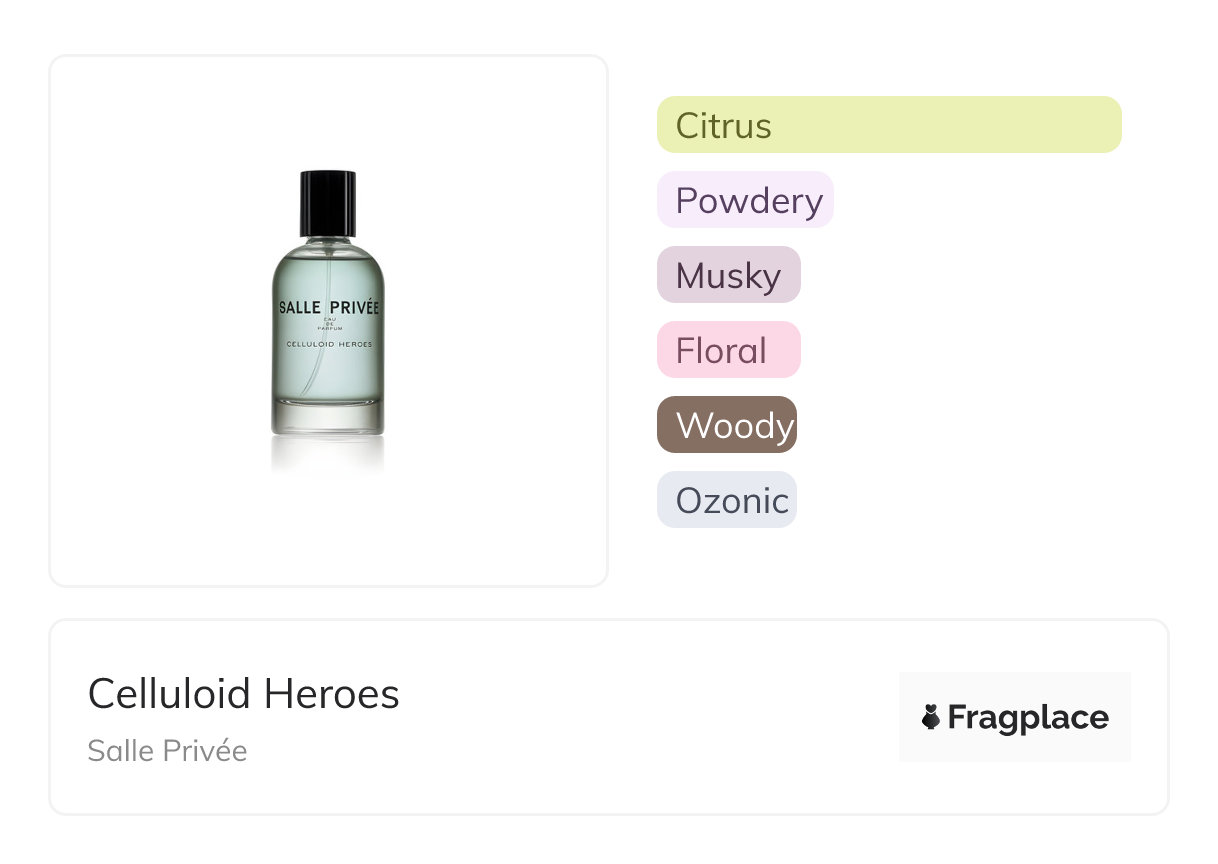
Task: Click the Fragplace perfume bottle logo icon
Action: click(x=931, y=717)
